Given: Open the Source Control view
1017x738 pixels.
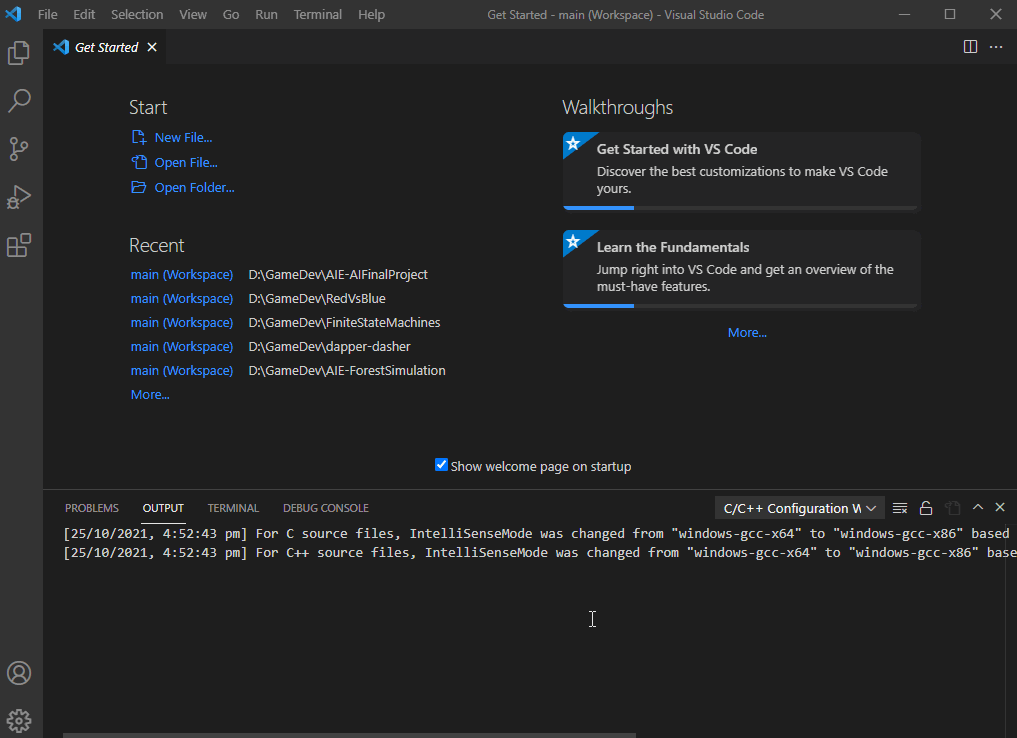Looking at the screenshot, I should [19, 149].
